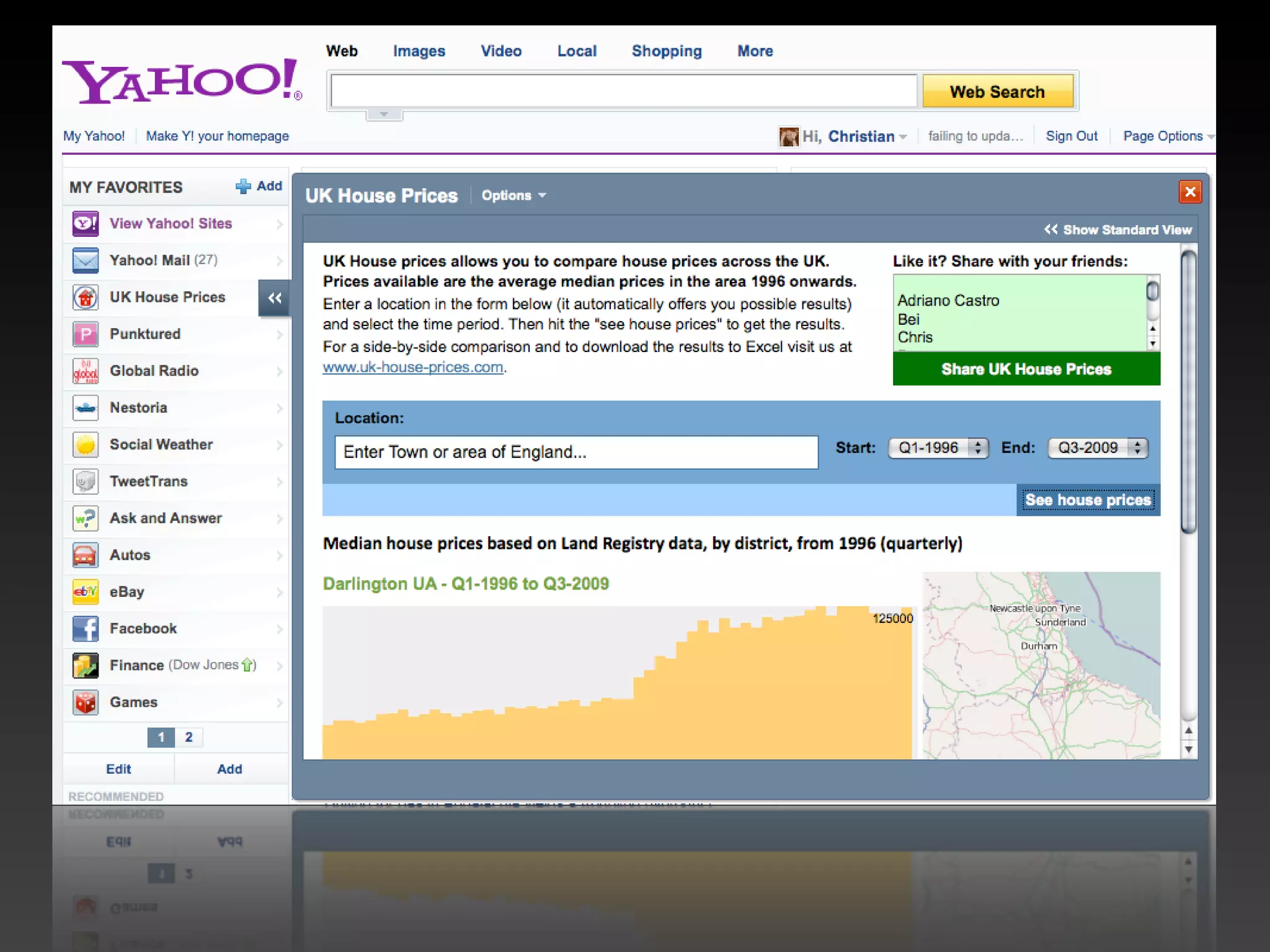This screenshot has height=952, width=1270.
Task: Click the Yahoo! Mail envelope icon
Action: [x=86, y=260]
